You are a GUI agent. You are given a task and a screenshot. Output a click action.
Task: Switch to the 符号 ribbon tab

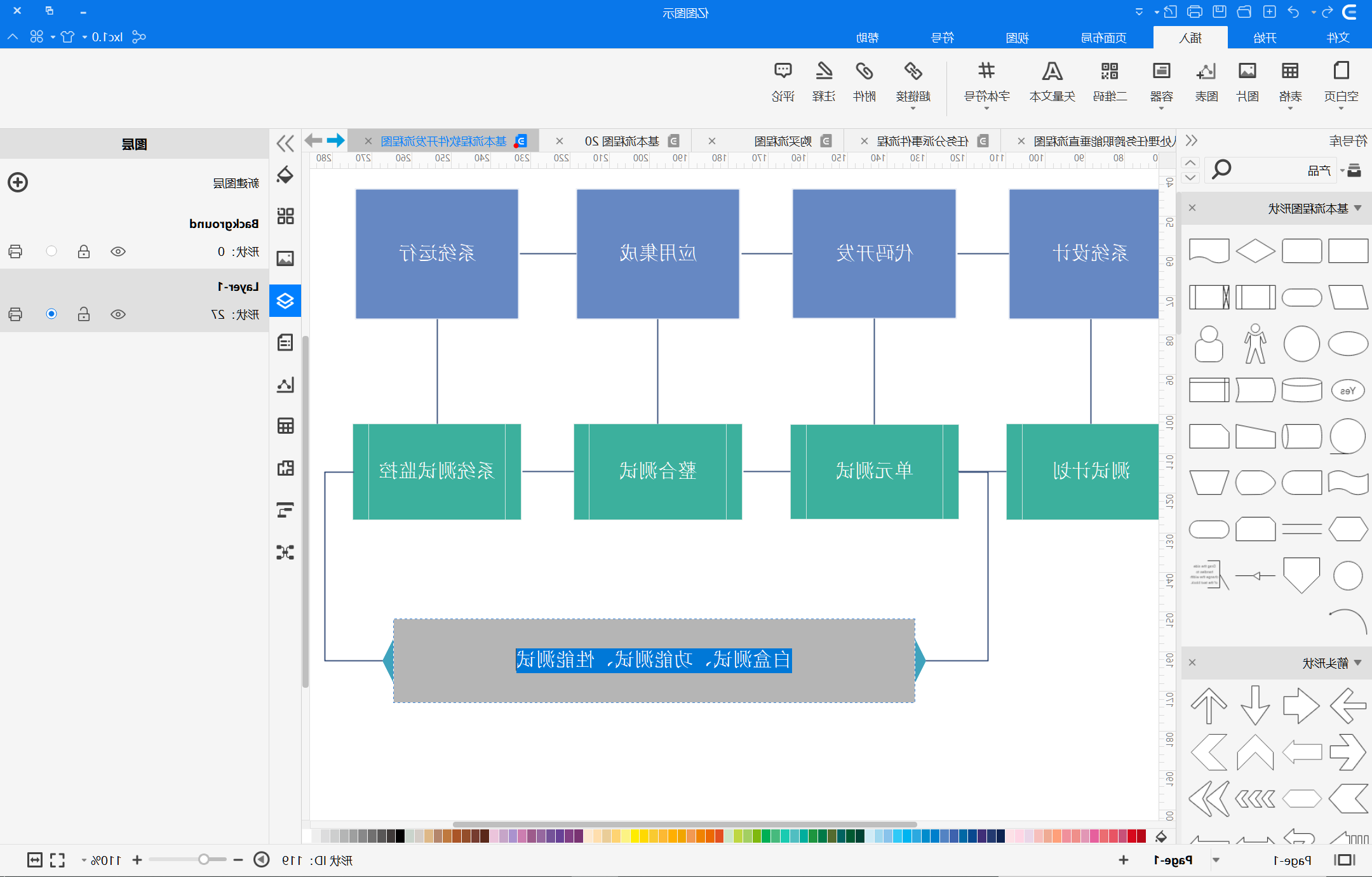[942, 38]
